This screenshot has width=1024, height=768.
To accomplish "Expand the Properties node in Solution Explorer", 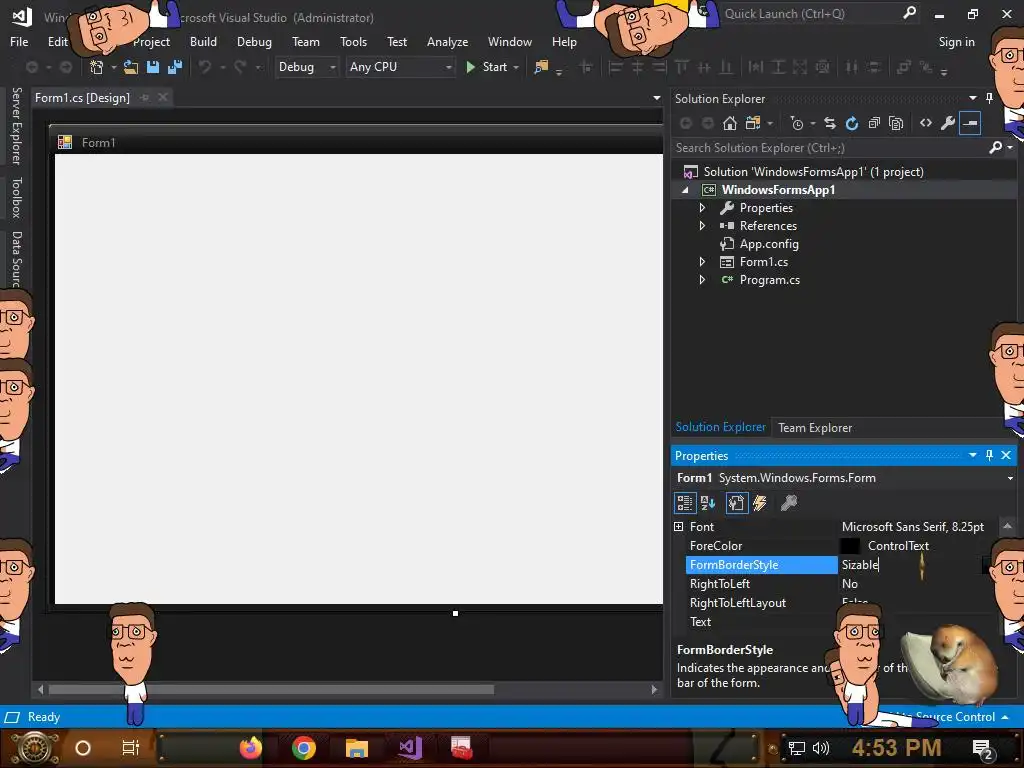I will pyautogui.click(x=703, y=208).
